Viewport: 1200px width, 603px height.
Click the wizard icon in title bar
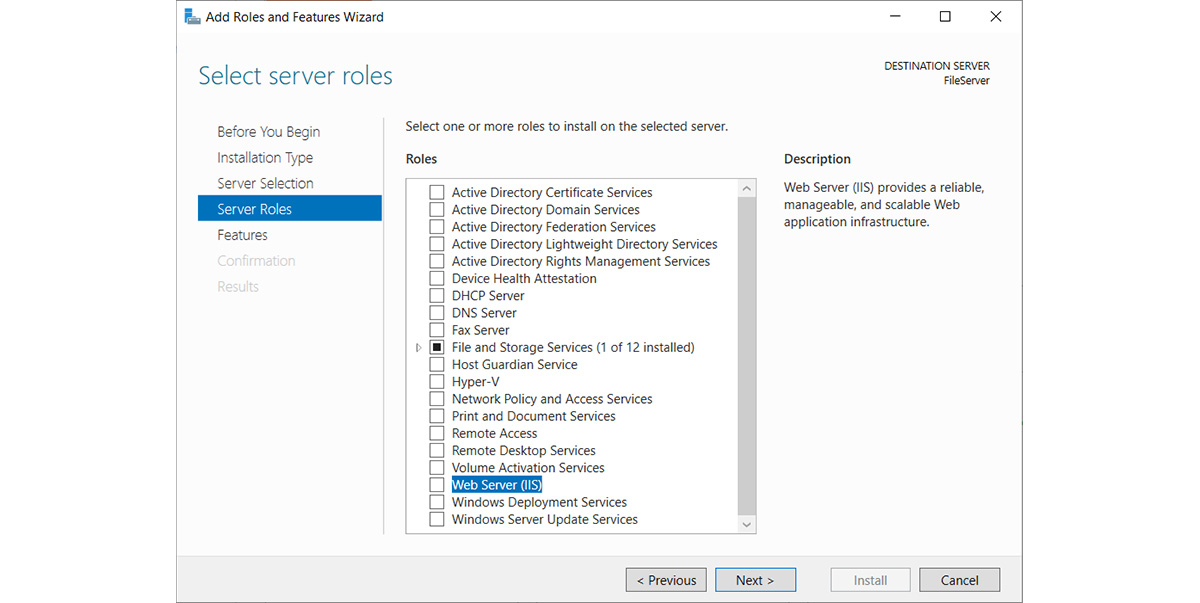point(192,17)
